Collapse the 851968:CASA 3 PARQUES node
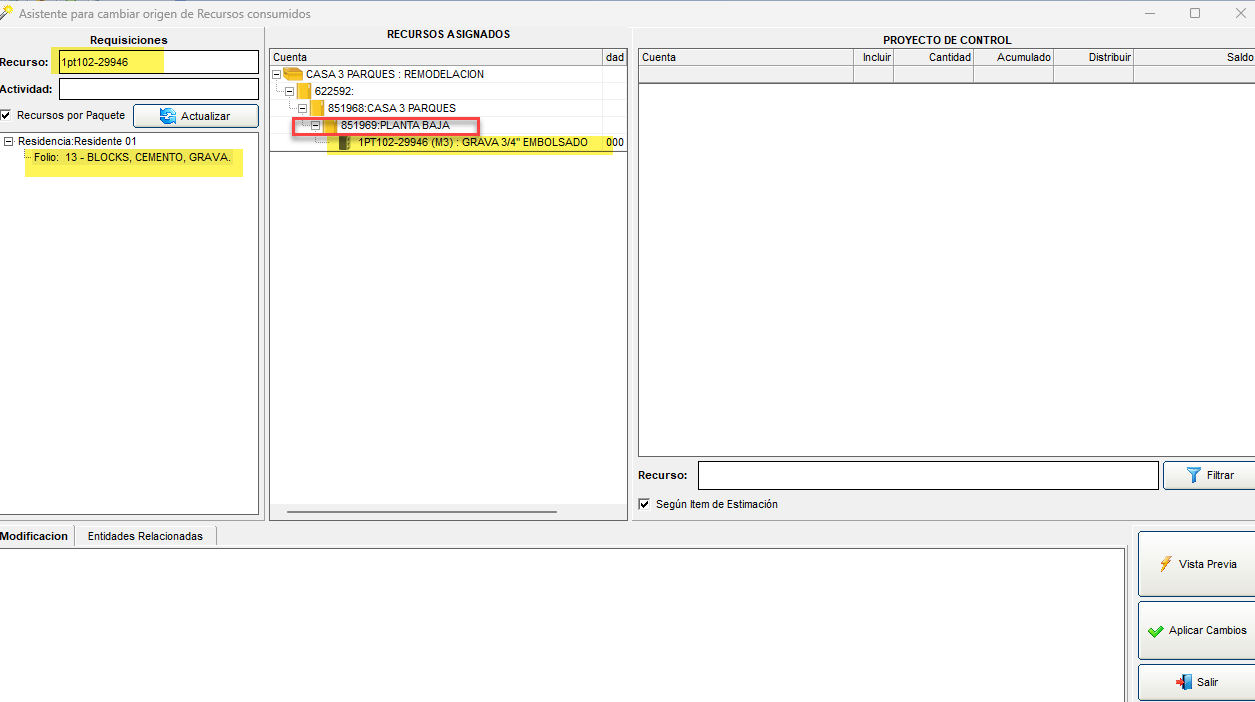The image size is (1255, 702). 302,108
